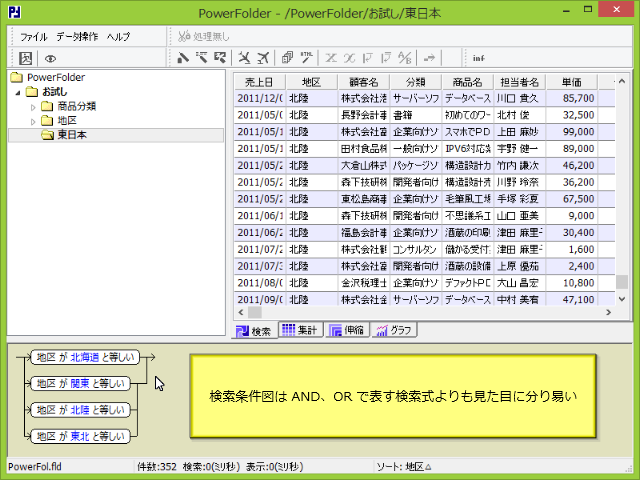
Task: Expand the 商品分類 folder node
Action: 33,107
